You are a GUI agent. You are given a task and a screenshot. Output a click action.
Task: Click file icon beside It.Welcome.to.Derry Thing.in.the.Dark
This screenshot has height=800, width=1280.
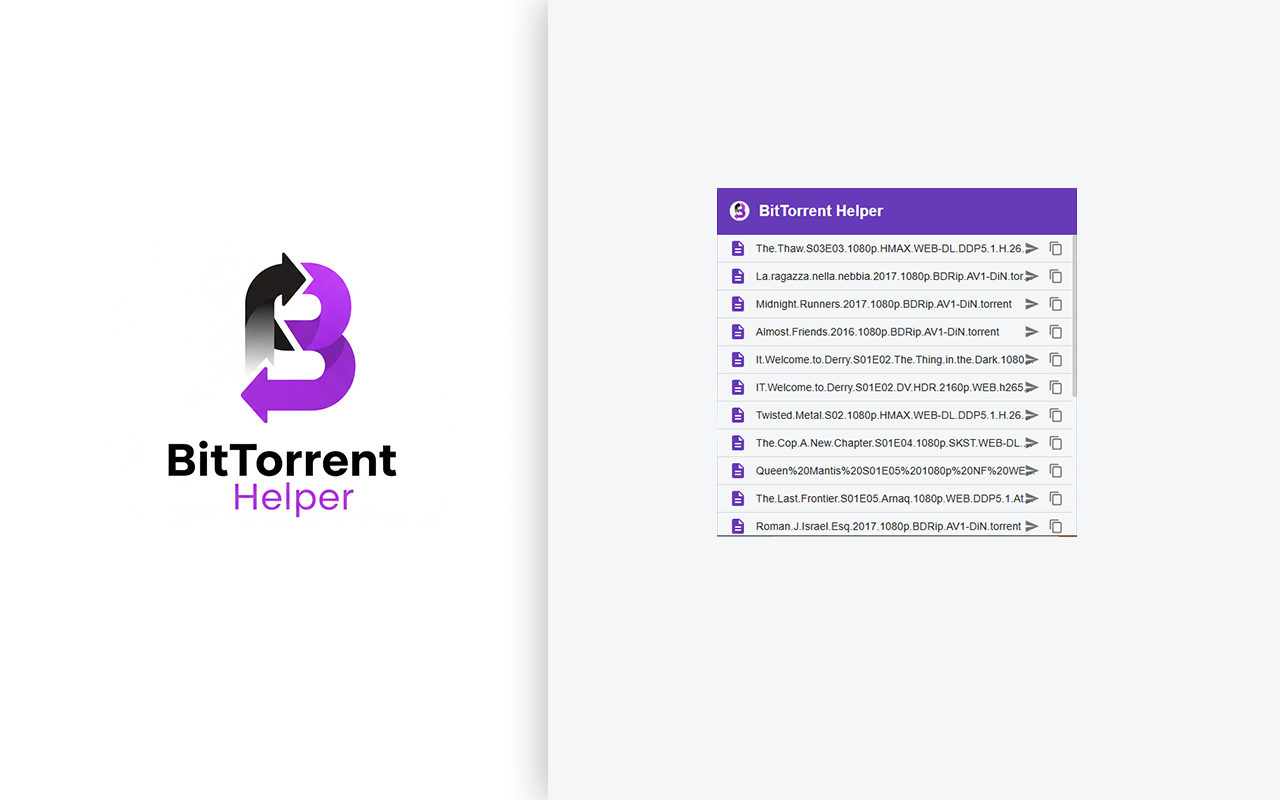[x=738, y=360]
